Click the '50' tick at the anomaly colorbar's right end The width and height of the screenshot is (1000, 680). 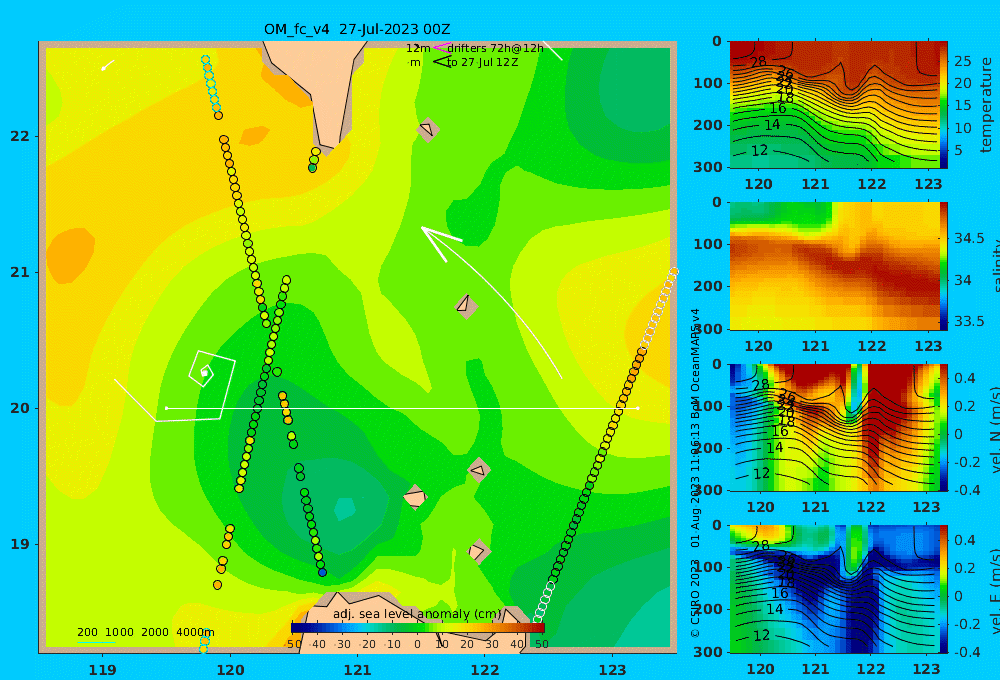tap(541, 644)
